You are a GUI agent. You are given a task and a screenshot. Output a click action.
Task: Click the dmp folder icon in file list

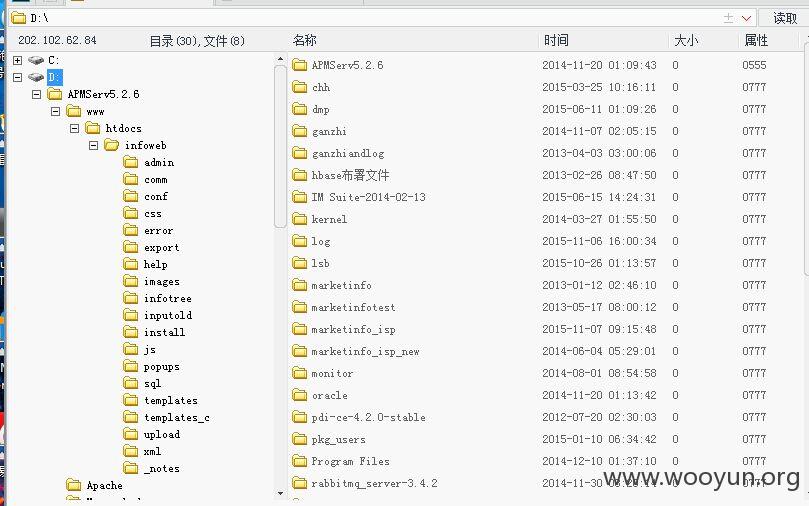(299, 109)
